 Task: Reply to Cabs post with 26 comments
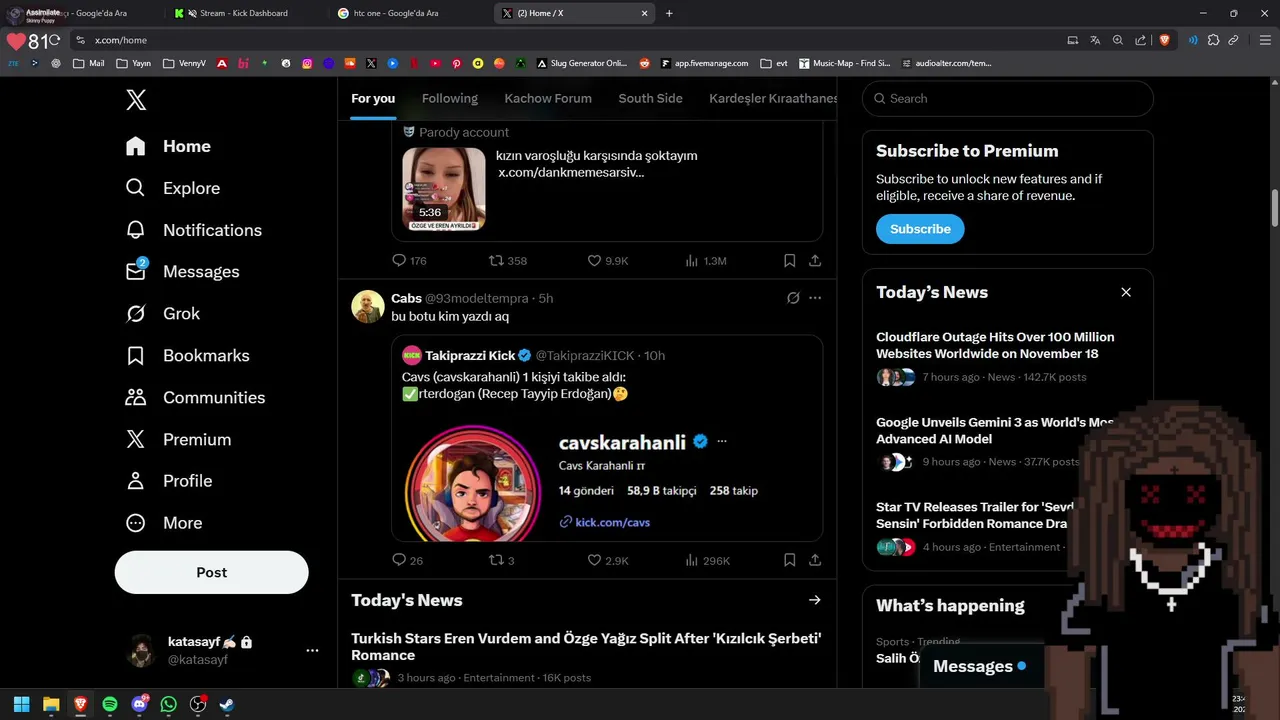tap(407, 560)
